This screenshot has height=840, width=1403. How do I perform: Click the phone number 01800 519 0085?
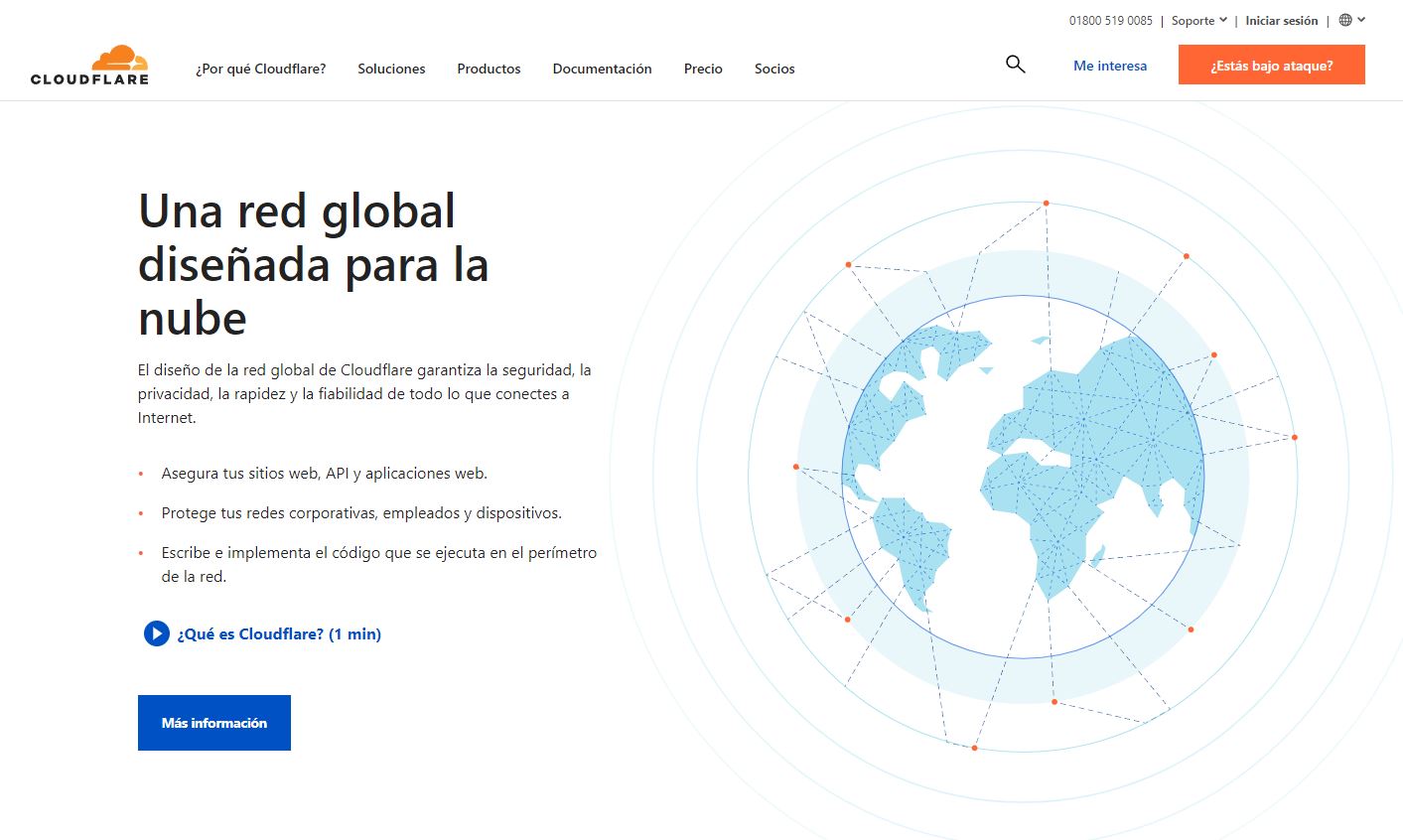click(1110, 21)
